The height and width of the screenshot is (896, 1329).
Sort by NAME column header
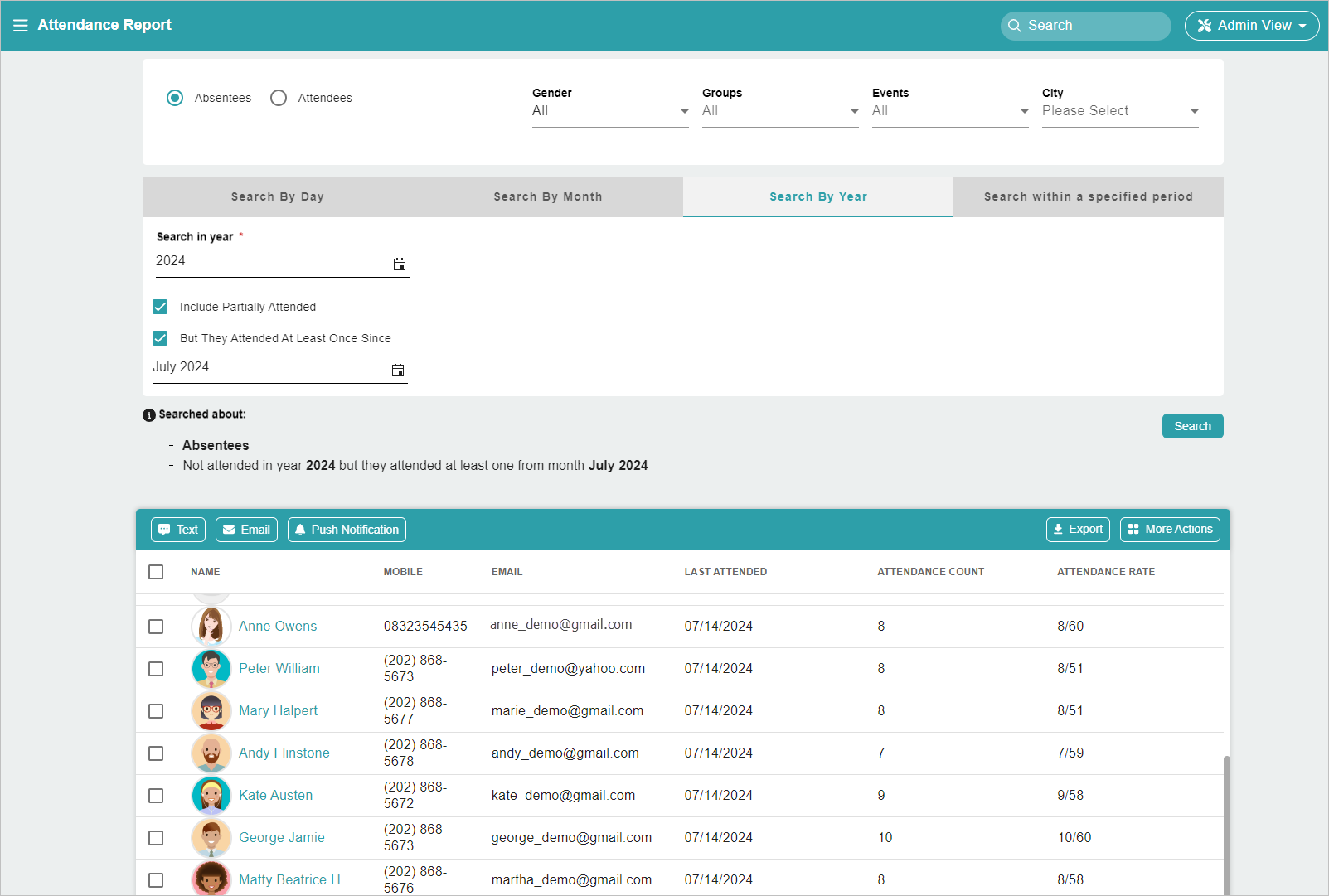(206, 572)
